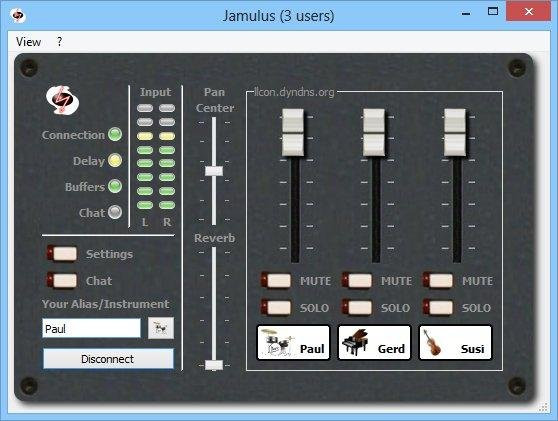This screenshot has height=421, width=558.
Task: Toggle the Settings switch button
Action: [62, 254]
